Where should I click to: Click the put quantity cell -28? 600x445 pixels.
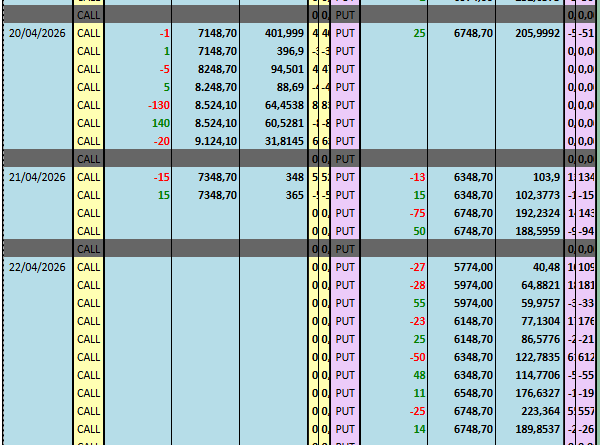394,285
